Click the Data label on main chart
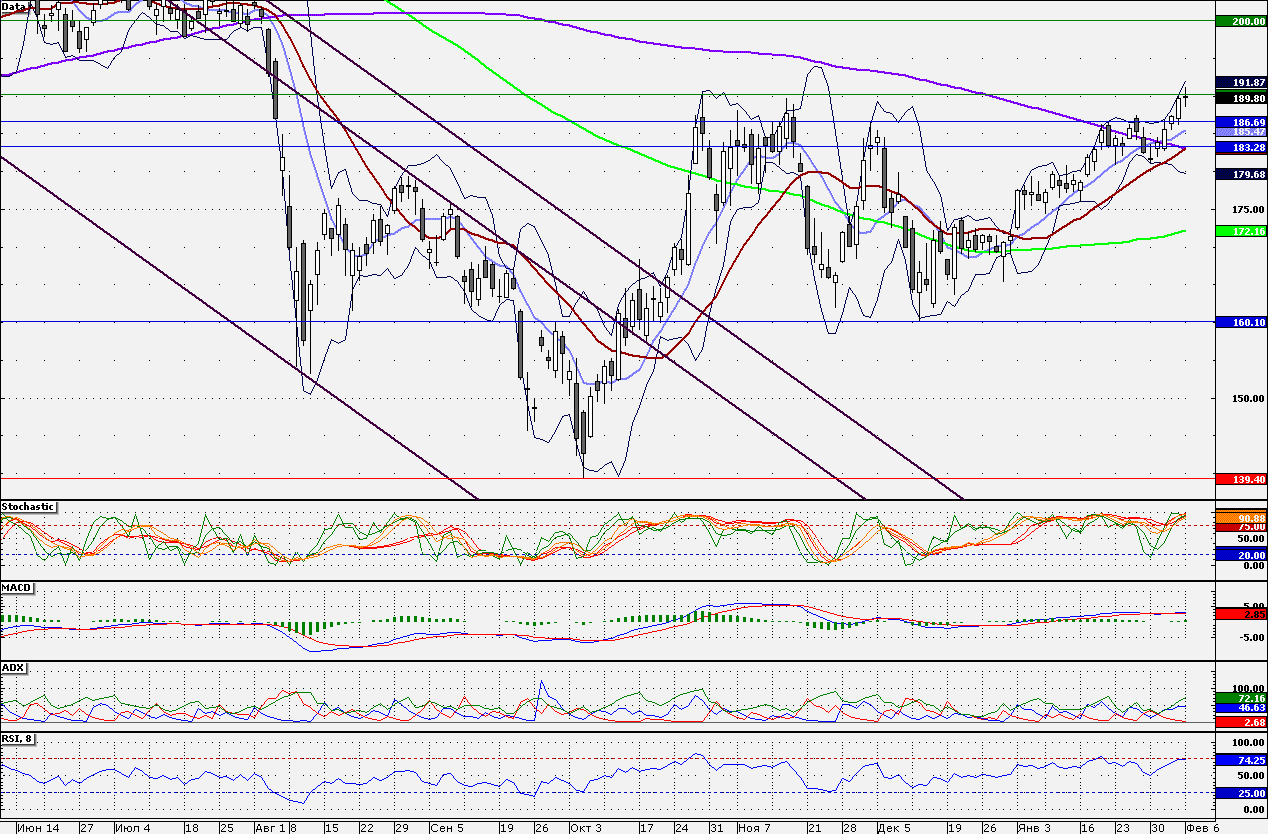The width and height of the screenshot is (1268, 834). click(x=14, y=6)
